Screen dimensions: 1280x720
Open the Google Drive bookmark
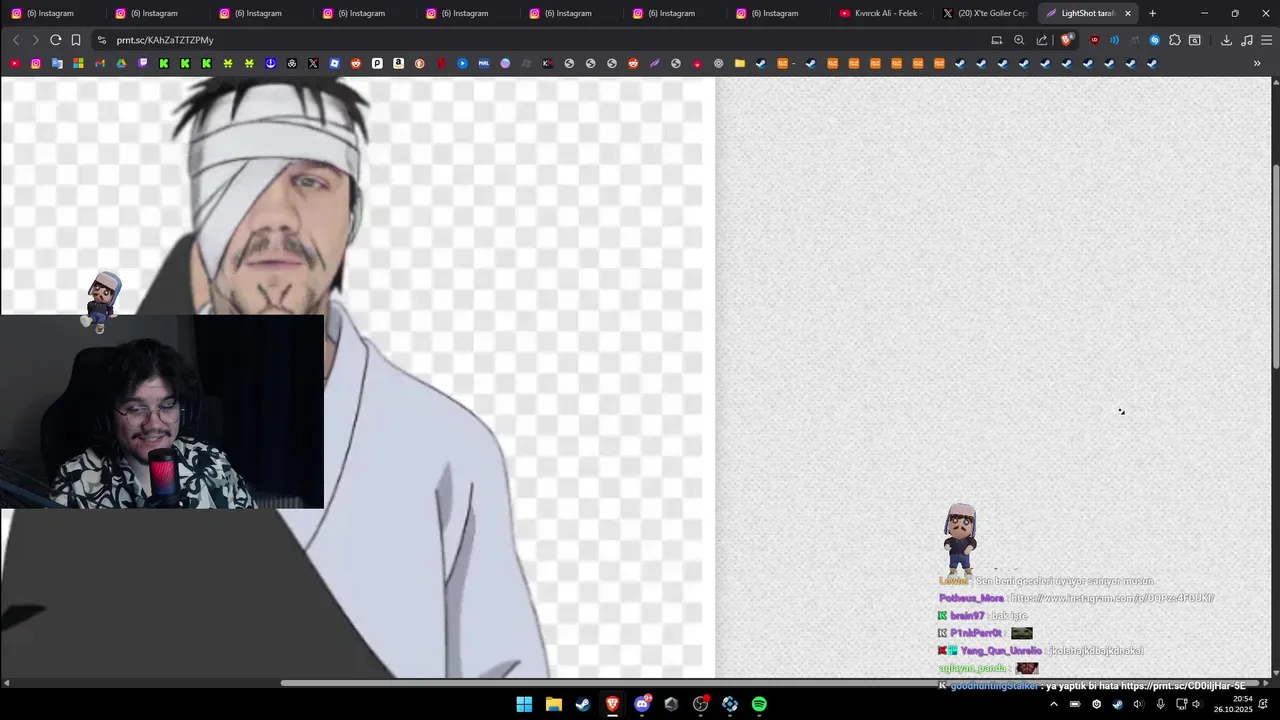tap(121, 63)
